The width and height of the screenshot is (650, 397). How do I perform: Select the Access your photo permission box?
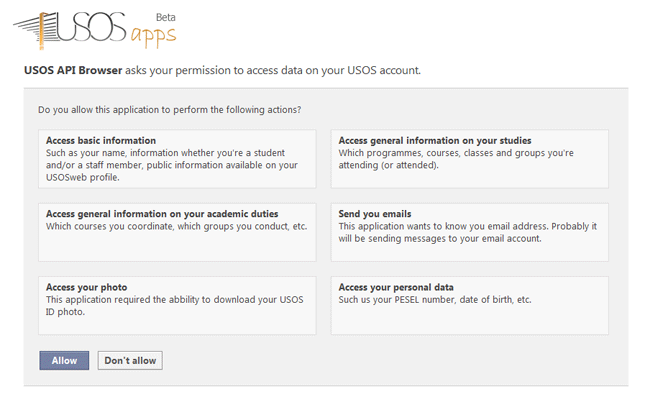(x=177, y=305)
